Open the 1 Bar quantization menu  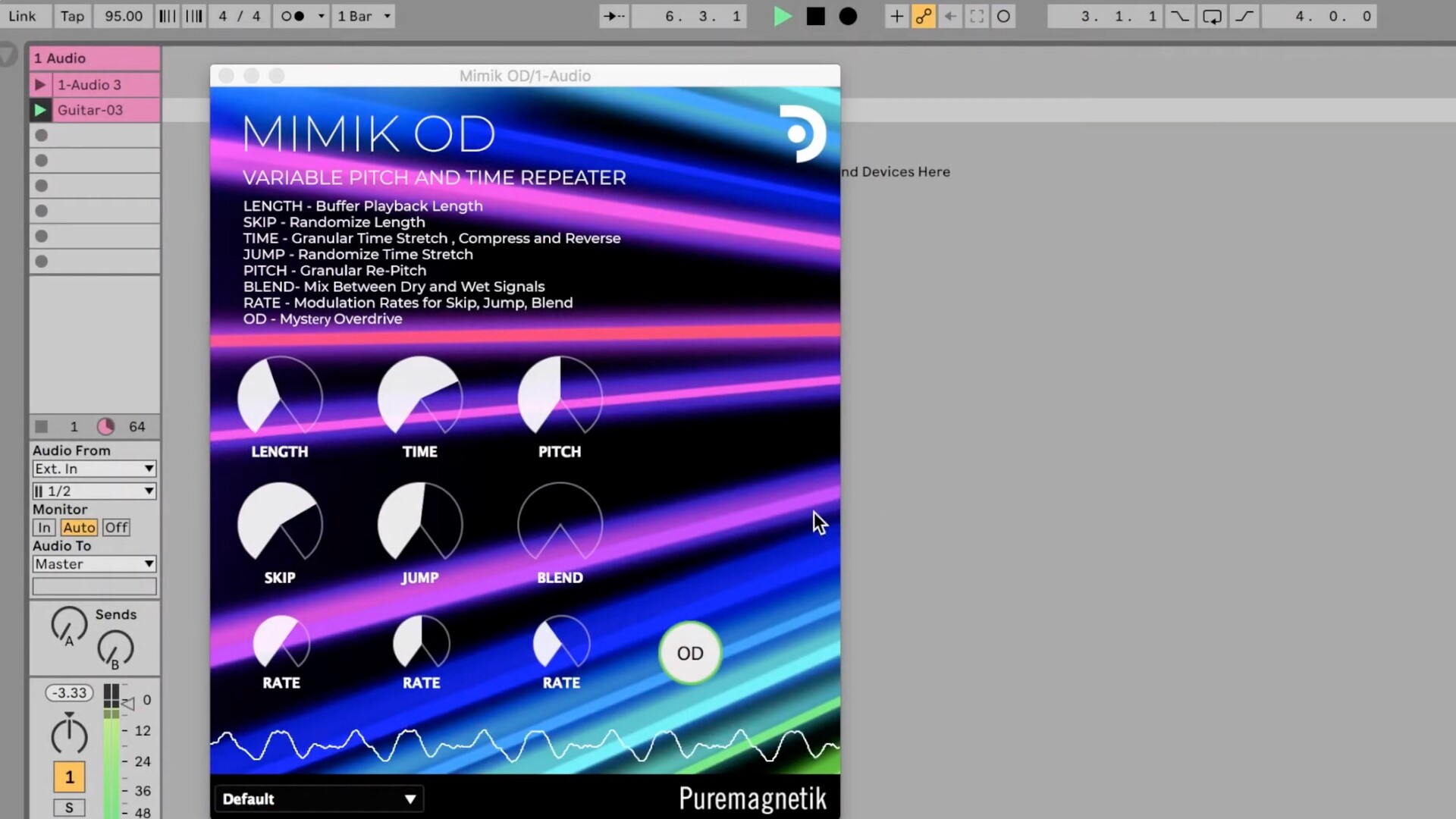tap(364, 16)
